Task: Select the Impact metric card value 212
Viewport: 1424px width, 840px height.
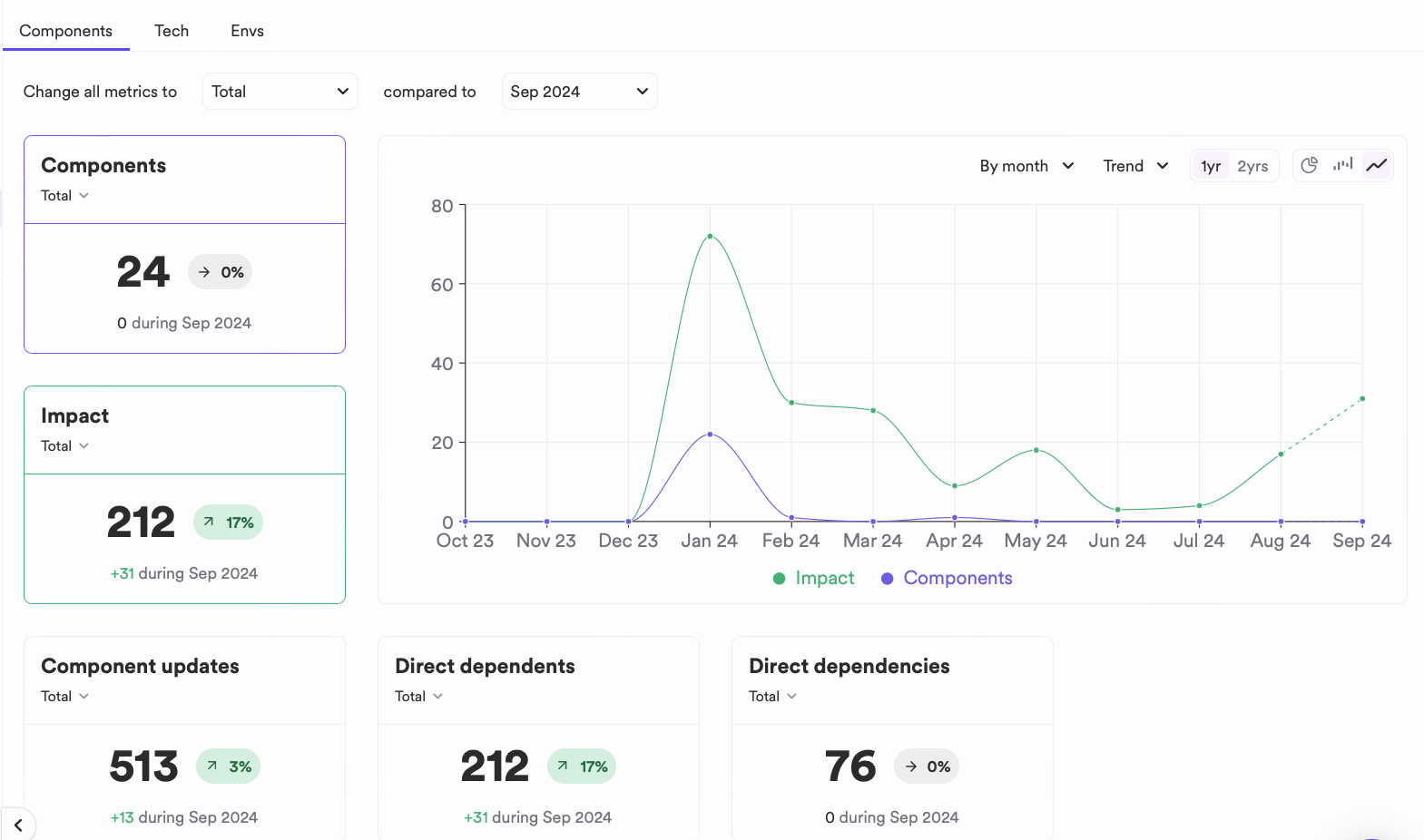Action: 141,523
